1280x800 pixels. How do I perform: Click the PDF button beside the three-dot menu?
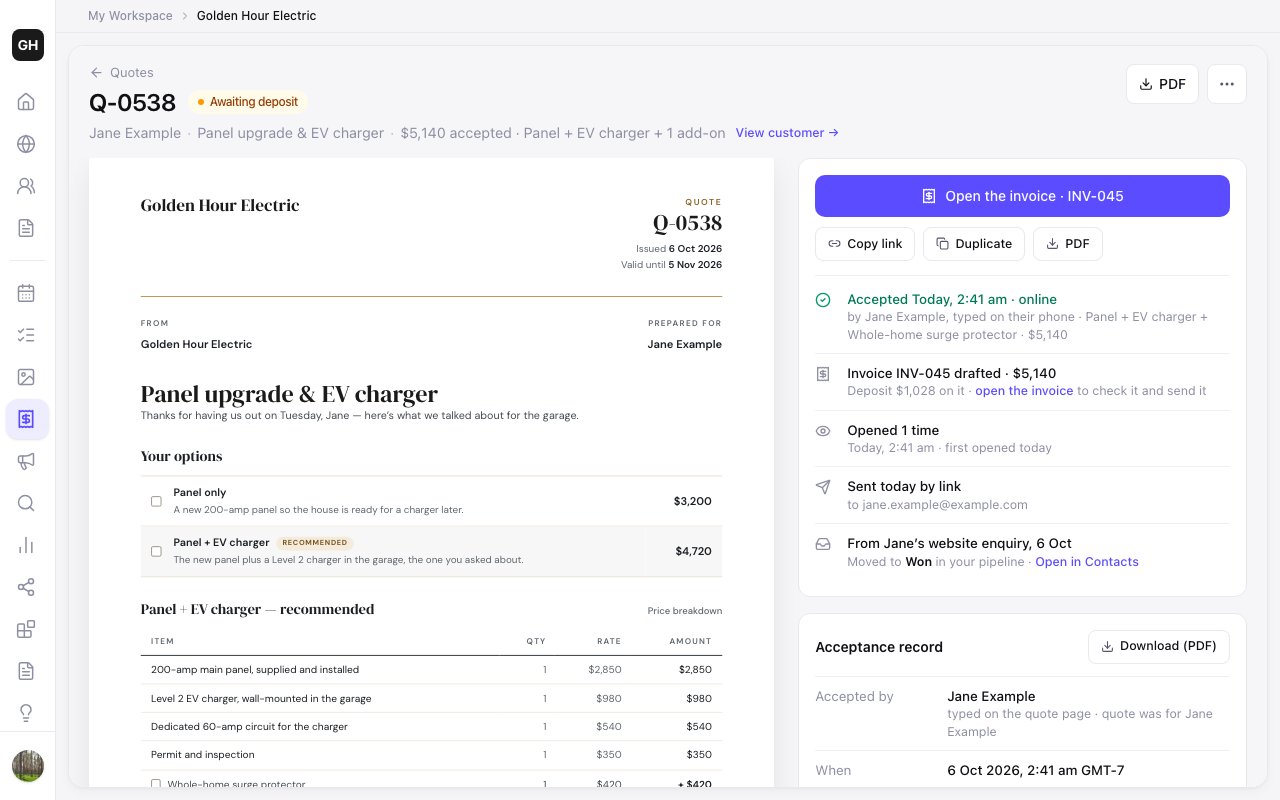coord(1162,84)
